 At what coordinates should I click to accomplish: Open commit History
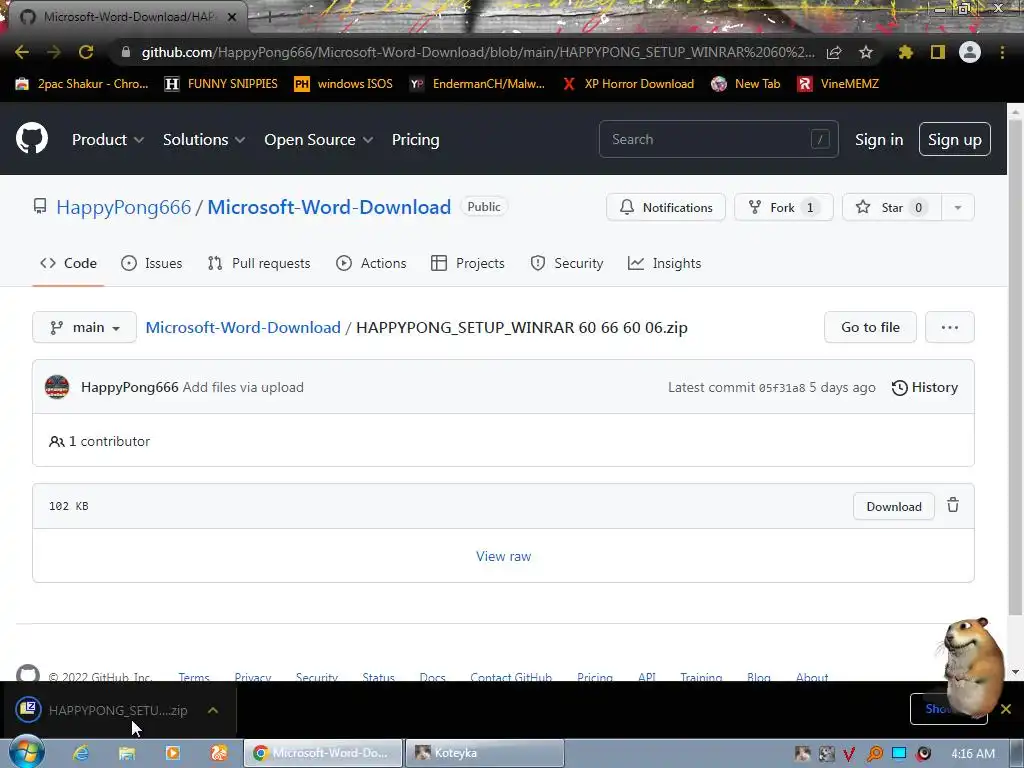pyautogui.click(x=925, y=387)
